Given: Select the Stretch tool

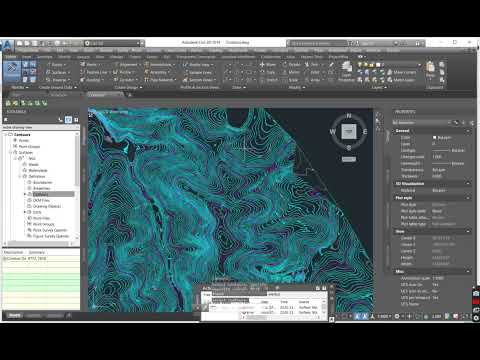Looking at the screenshot, I should 269,80.
